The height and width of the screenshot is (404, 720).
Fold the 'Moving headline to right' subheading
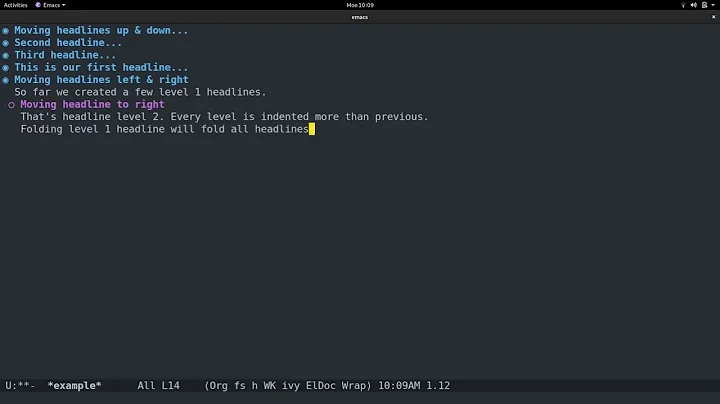point(92,105)
